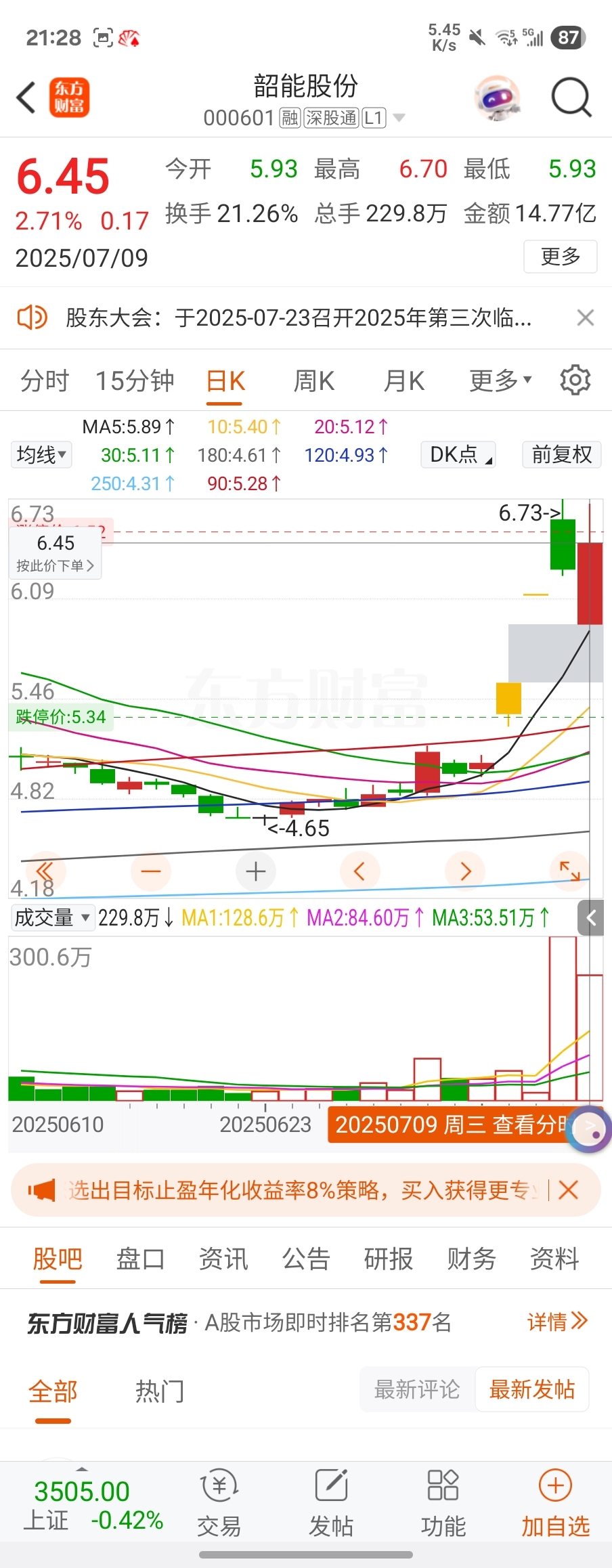Image resolution: width=612 pixels, height=1568 pixels.
Task: Tap current price 6.45 text
Action: point(63,177)
